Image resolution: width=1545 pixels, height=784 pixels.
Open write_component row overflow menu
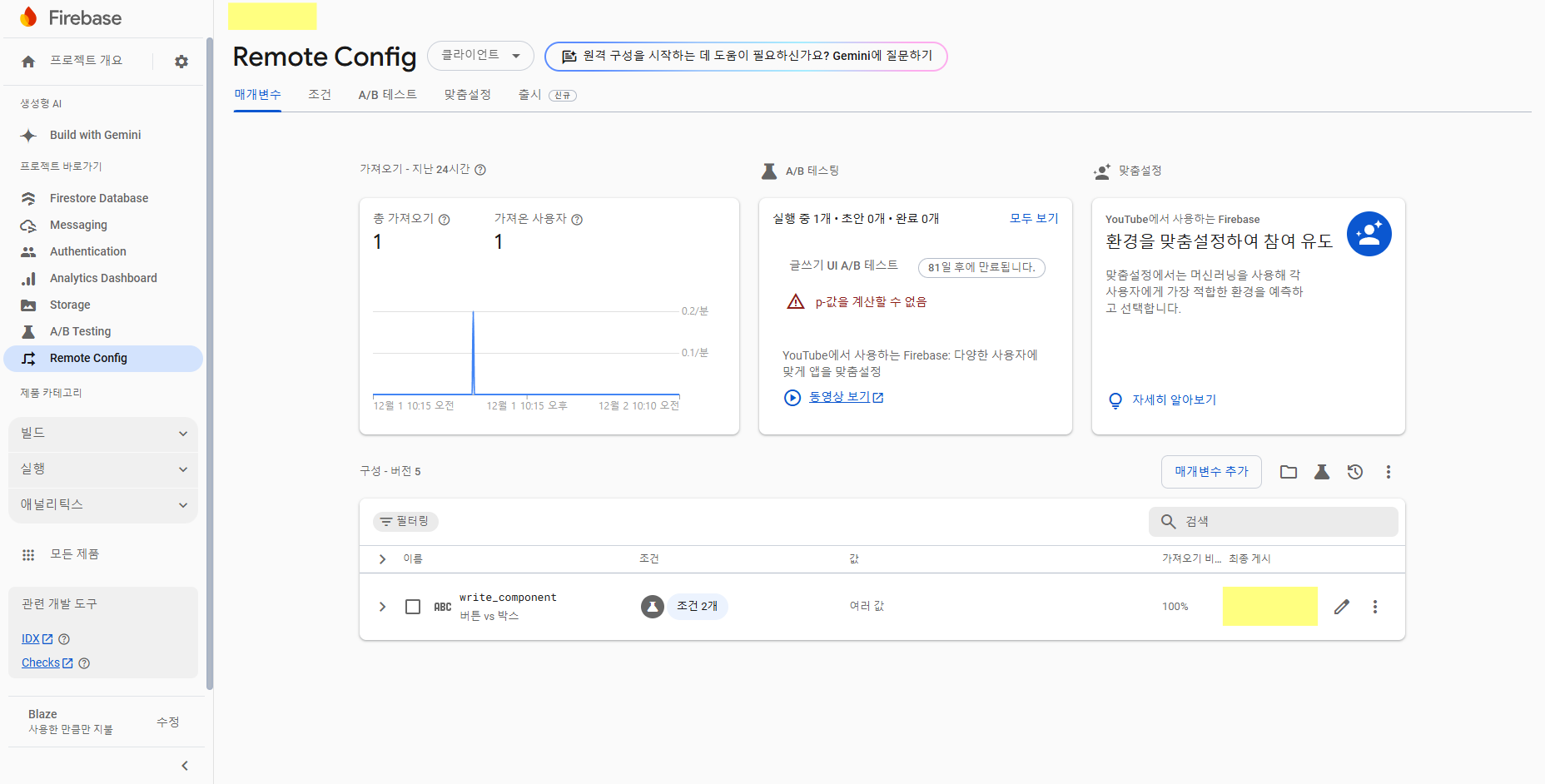(1375, 607)
